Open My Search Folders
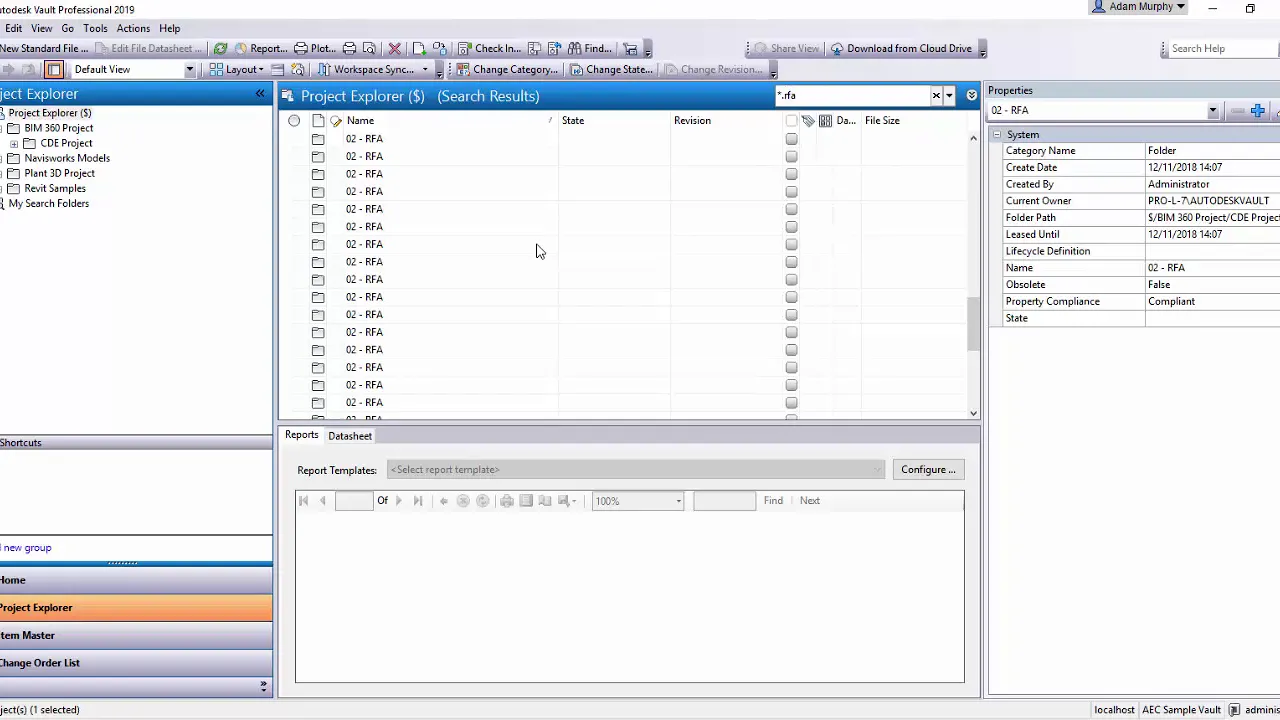The image size is (1280, 720). 48,203
